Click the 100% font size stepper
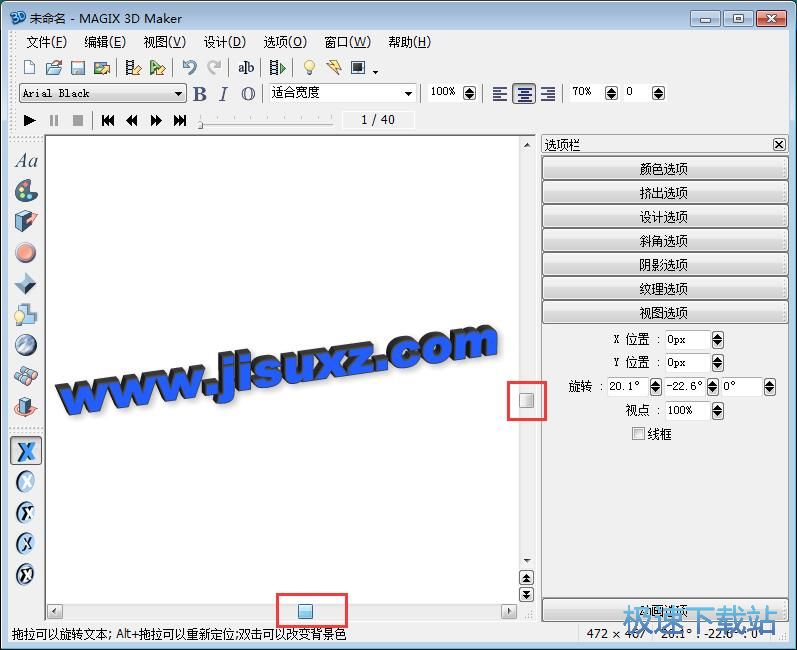 coord(470,93)
